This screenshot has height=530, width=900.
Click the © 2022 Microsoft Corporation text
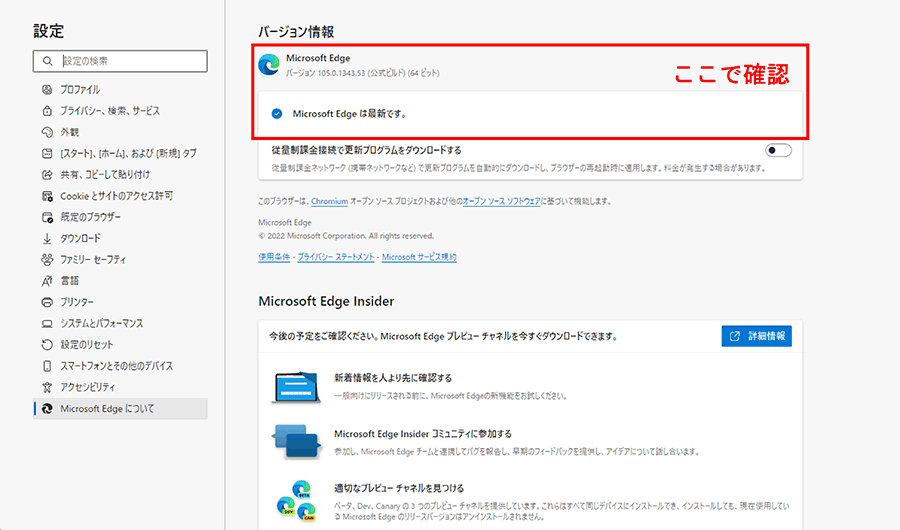click(346, 236)
